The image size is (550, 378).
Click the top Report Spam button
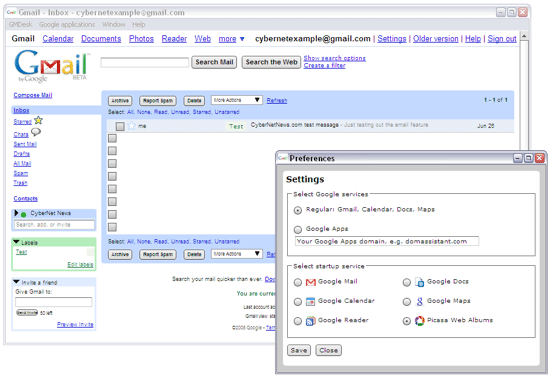[x=158, y=101]
